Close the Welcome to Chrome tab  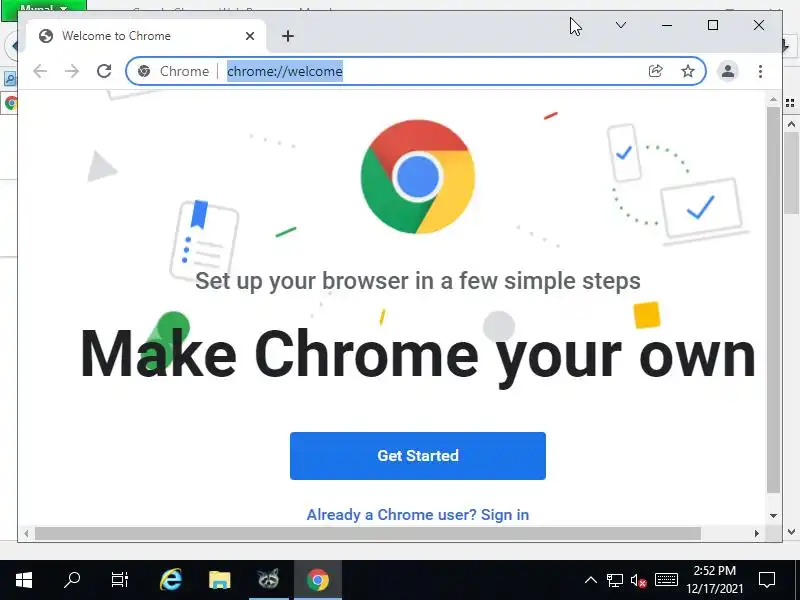(249, 36)
